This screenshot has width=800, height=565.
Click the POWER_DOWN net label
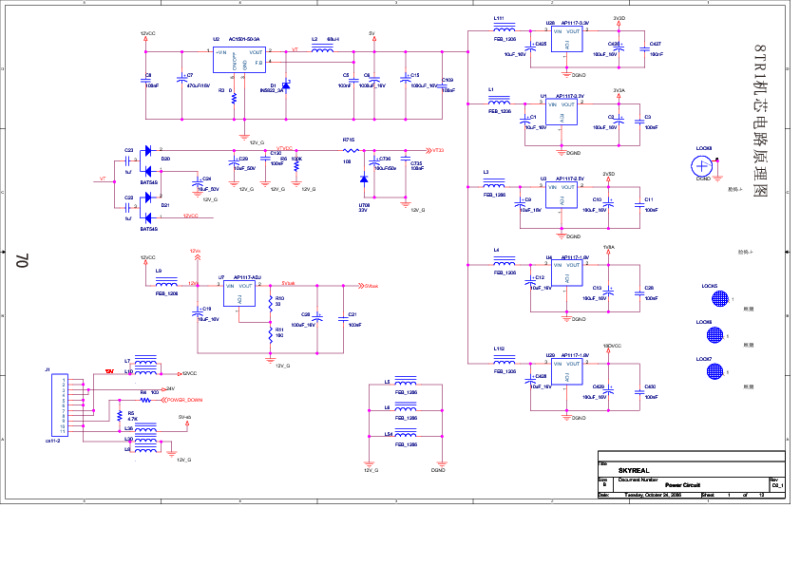tap(184, 400)
